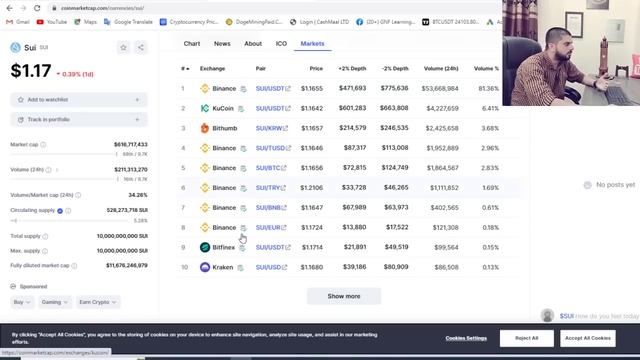This screenshot has height=360, width=640.
Task: Switch to the Chart tab
Action: [x=192, y=44]
